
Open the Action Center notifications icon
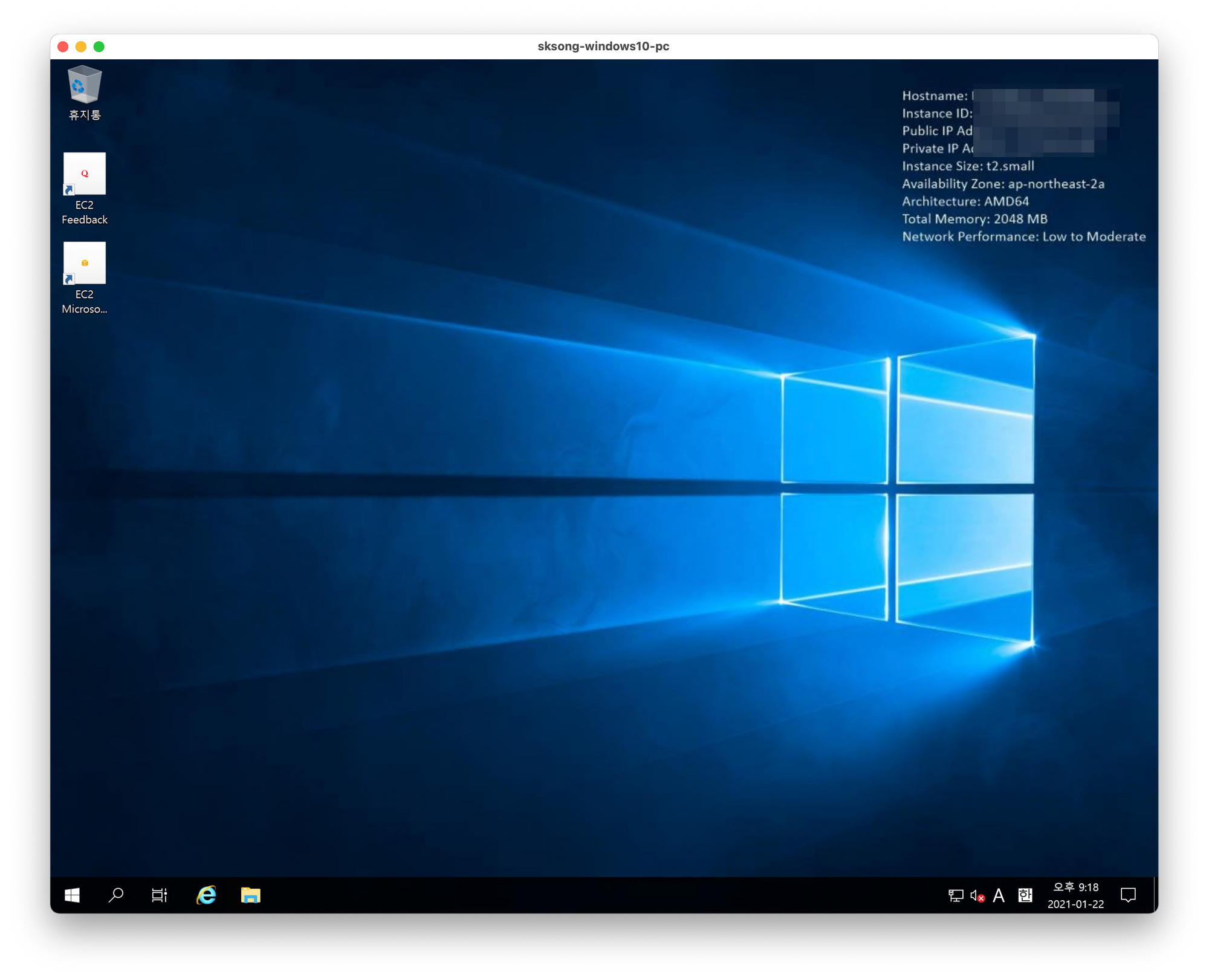[x=1128, y=896]
